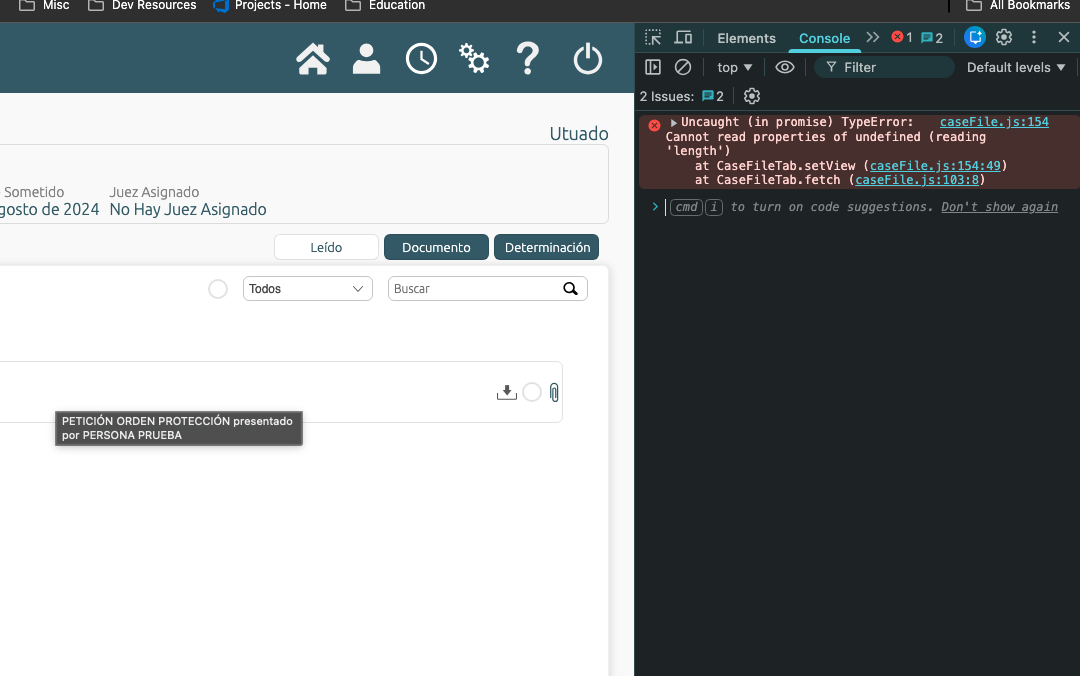Screen dimensions: 1080x676
Task: Open the Dev Resources bookmarks folder
Action: click(143, 6)
